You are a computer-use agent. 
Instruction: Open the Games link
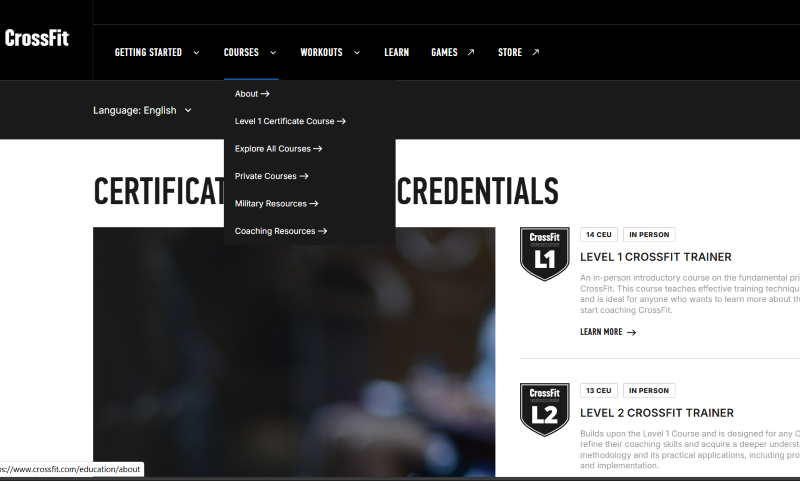444,53
